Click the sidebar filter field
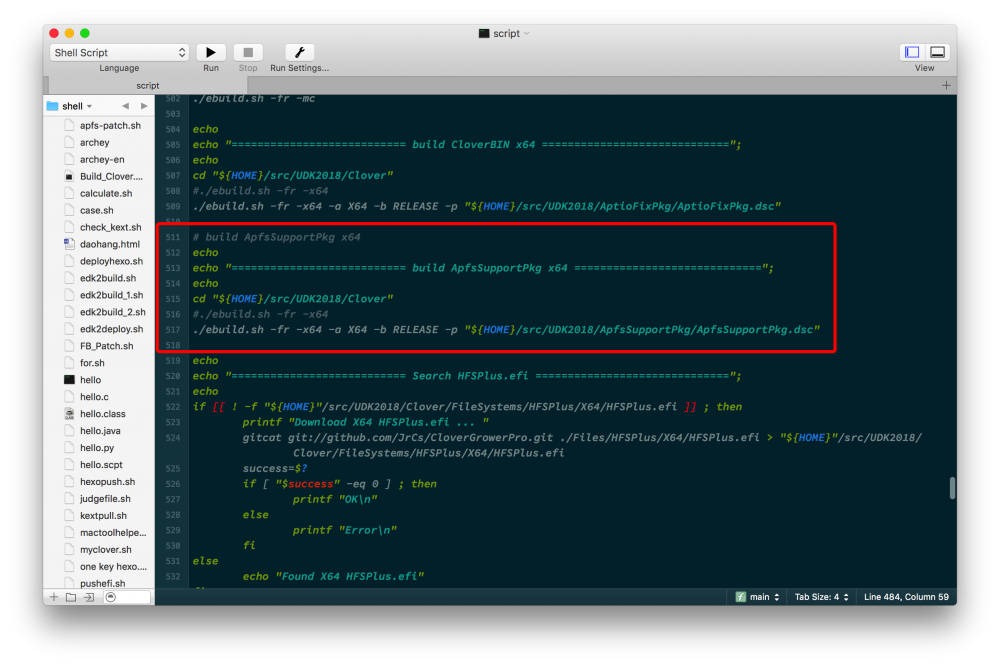This screenshot has height=667, width=1000. point(127,597)
